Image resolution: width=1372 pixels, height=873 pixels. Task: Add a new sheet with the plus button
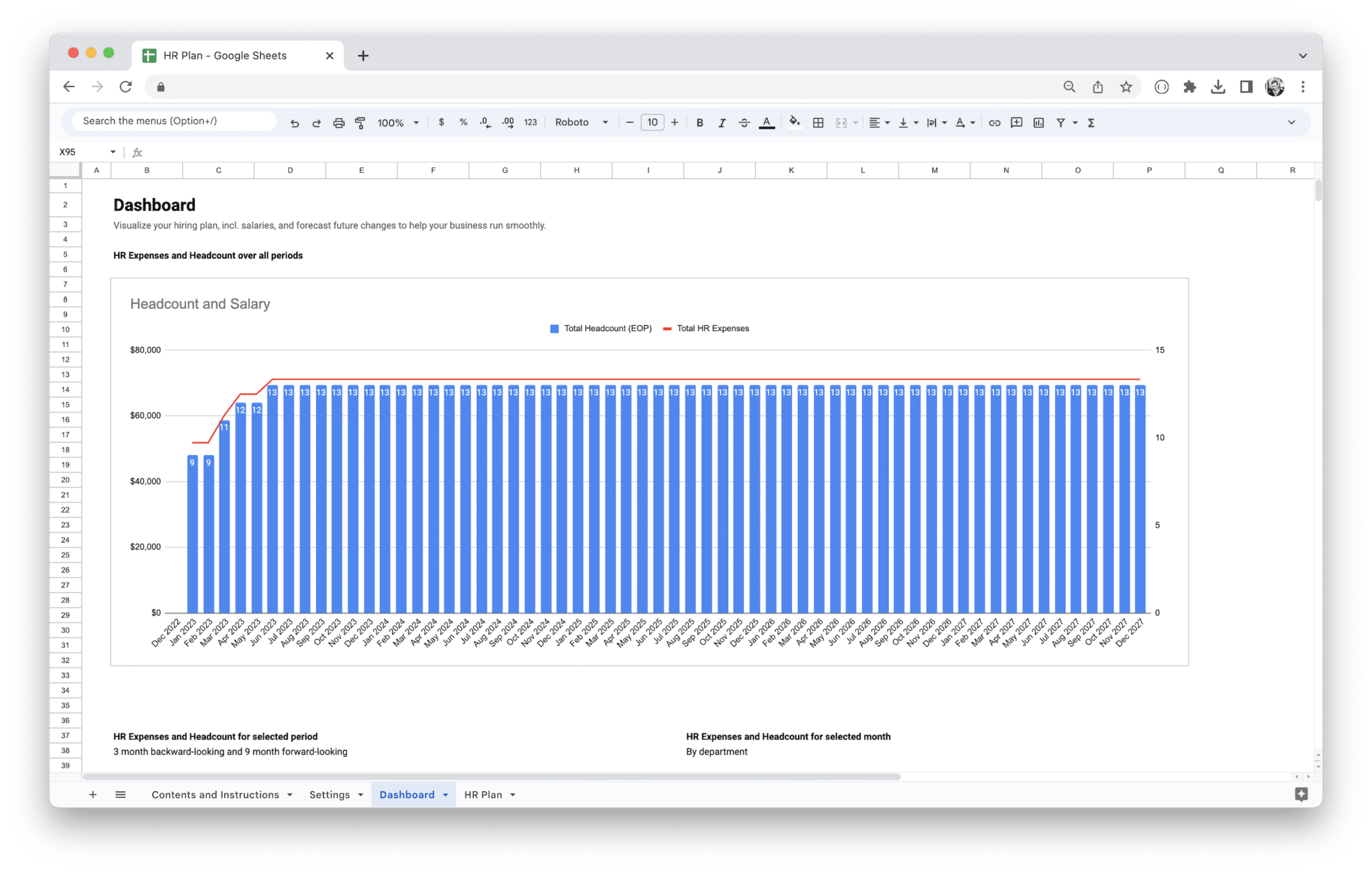click(93, 794)
